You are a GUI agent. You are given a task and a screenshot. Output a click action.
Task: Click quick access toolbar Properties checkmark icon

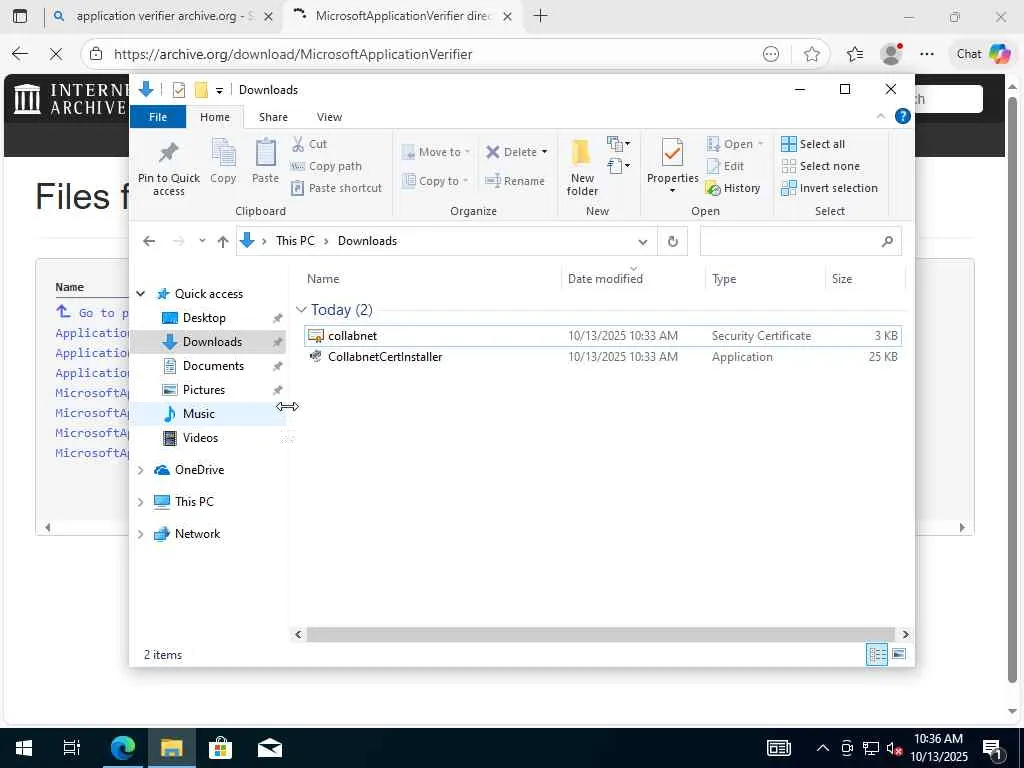pos(178,89)
